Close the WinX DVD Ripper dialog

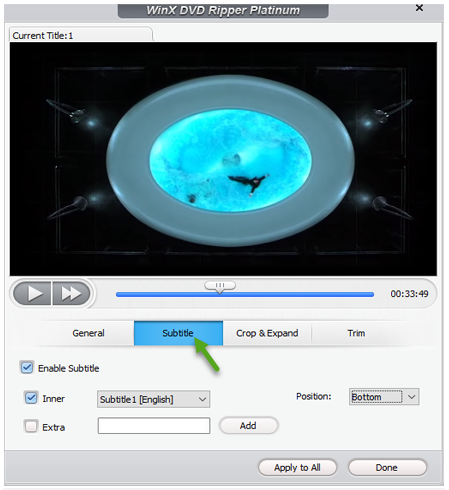[419, 8]
